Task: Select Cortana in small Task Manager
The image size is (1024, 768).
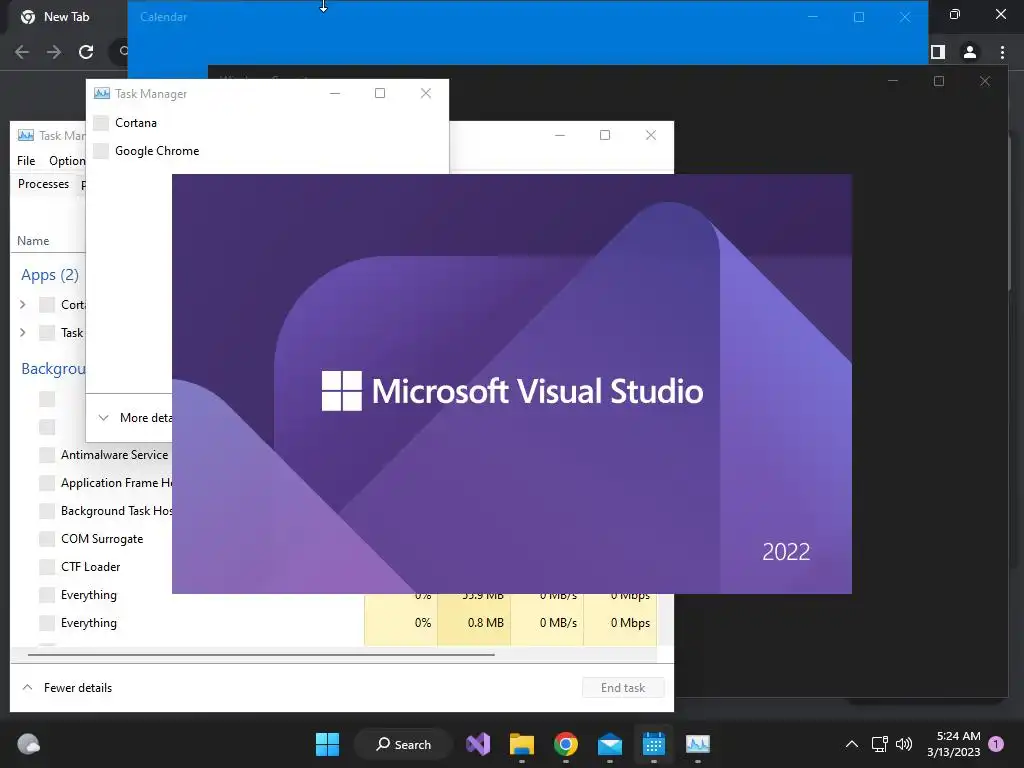Action: 136,123
